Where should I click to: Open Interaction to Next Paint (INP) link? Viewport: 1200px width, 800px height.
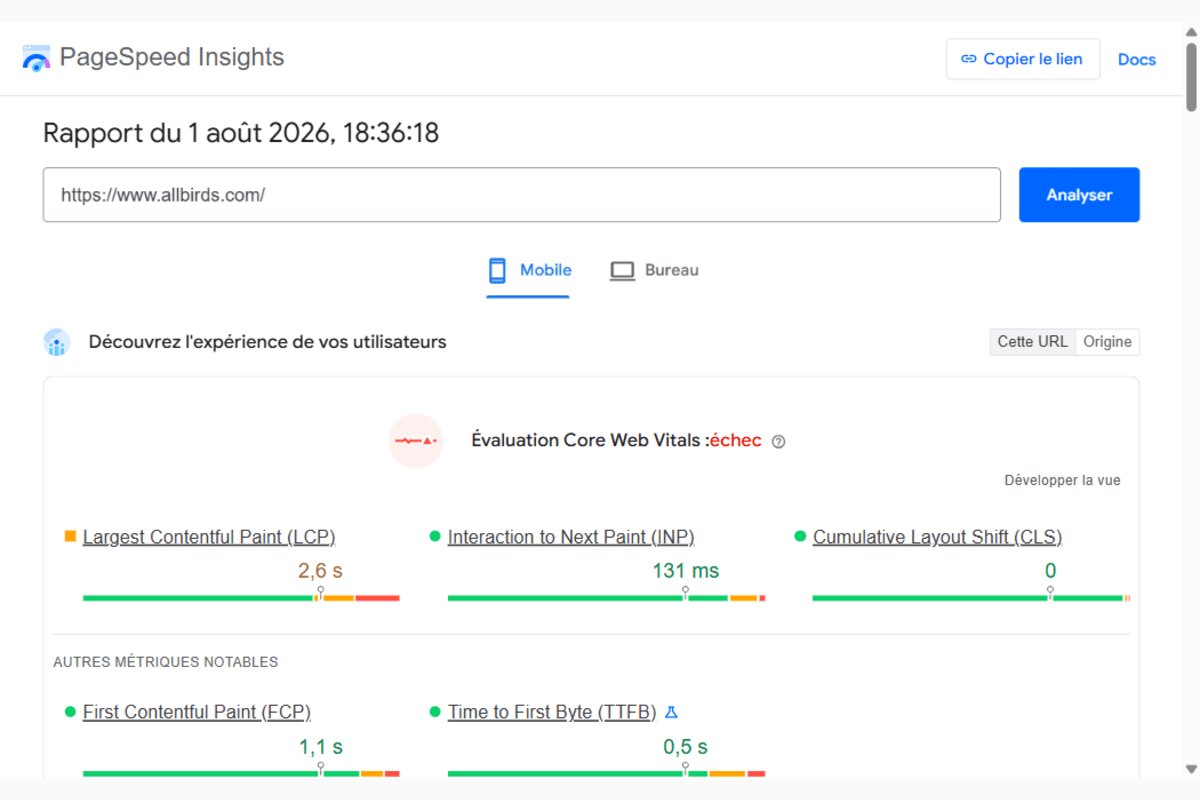pyautogui.click(x=571, y=537)
